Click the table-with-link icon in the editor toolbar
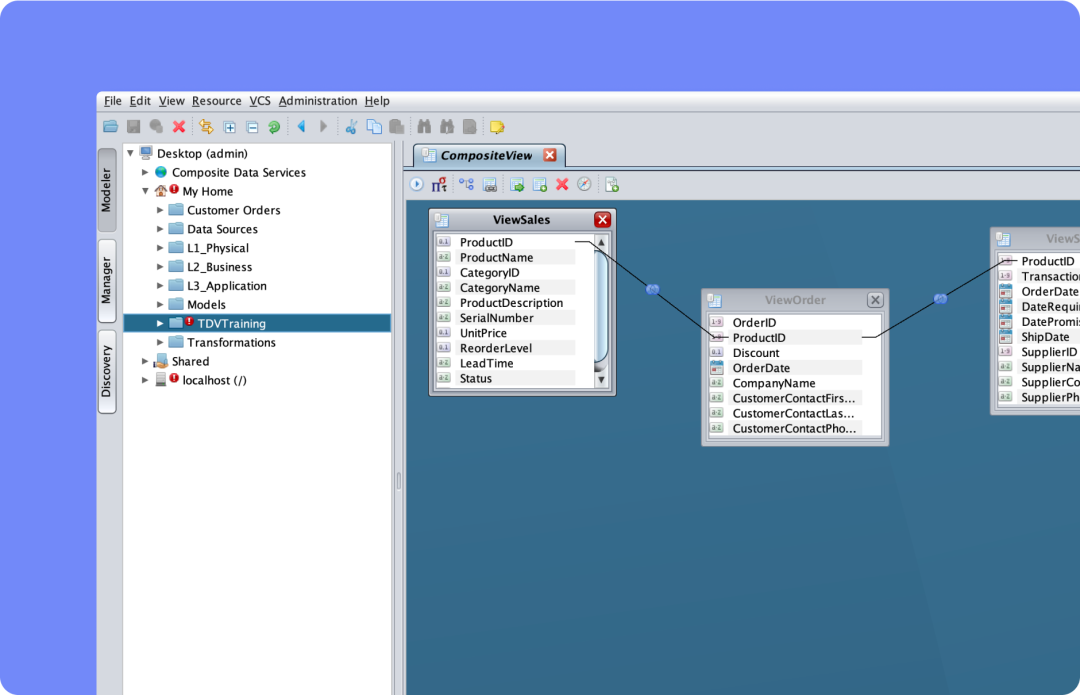The image size is (1080, 695). (490, 185)
